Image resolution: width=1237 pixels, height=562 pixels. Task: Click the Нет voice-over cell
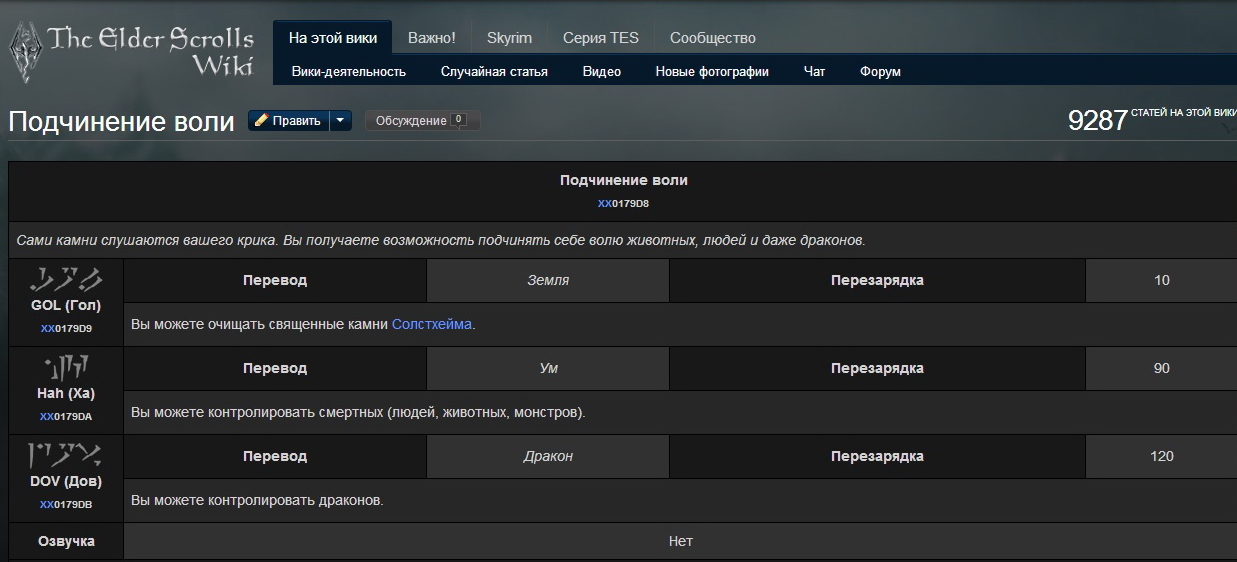[x=680, y=541]
